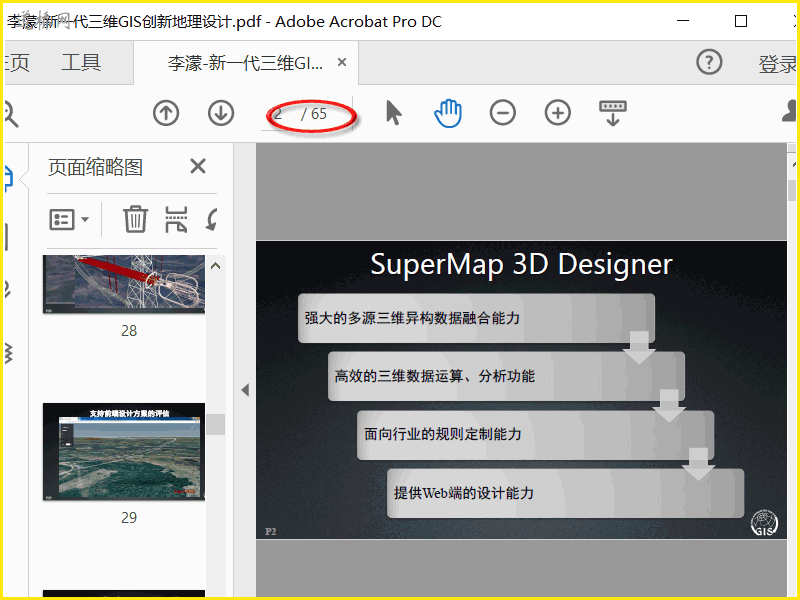Click the document pane vertical scrollbar
800x600 pixels.
(x=792, y=191)
